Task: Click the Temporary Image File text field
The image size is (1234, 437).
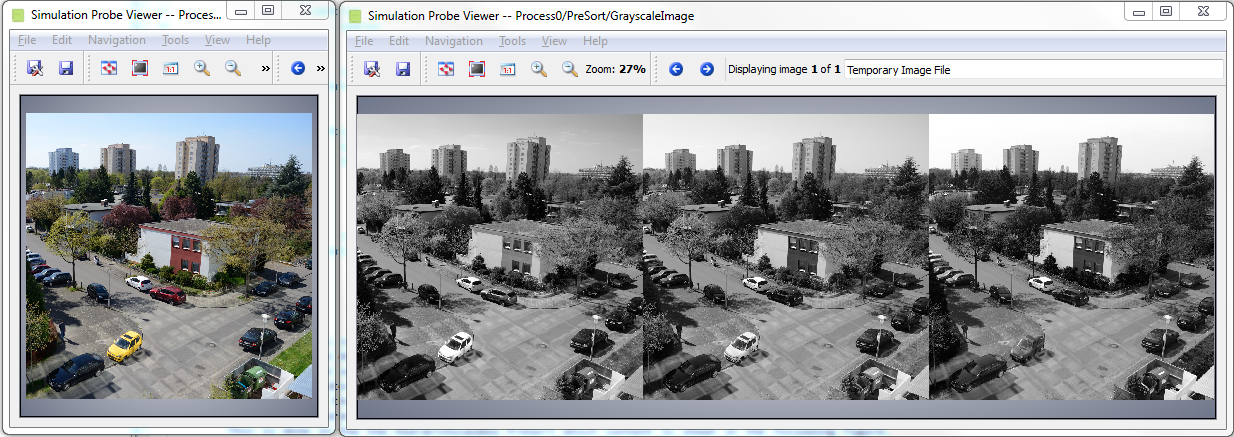Action: click(x=1032, y=69)
